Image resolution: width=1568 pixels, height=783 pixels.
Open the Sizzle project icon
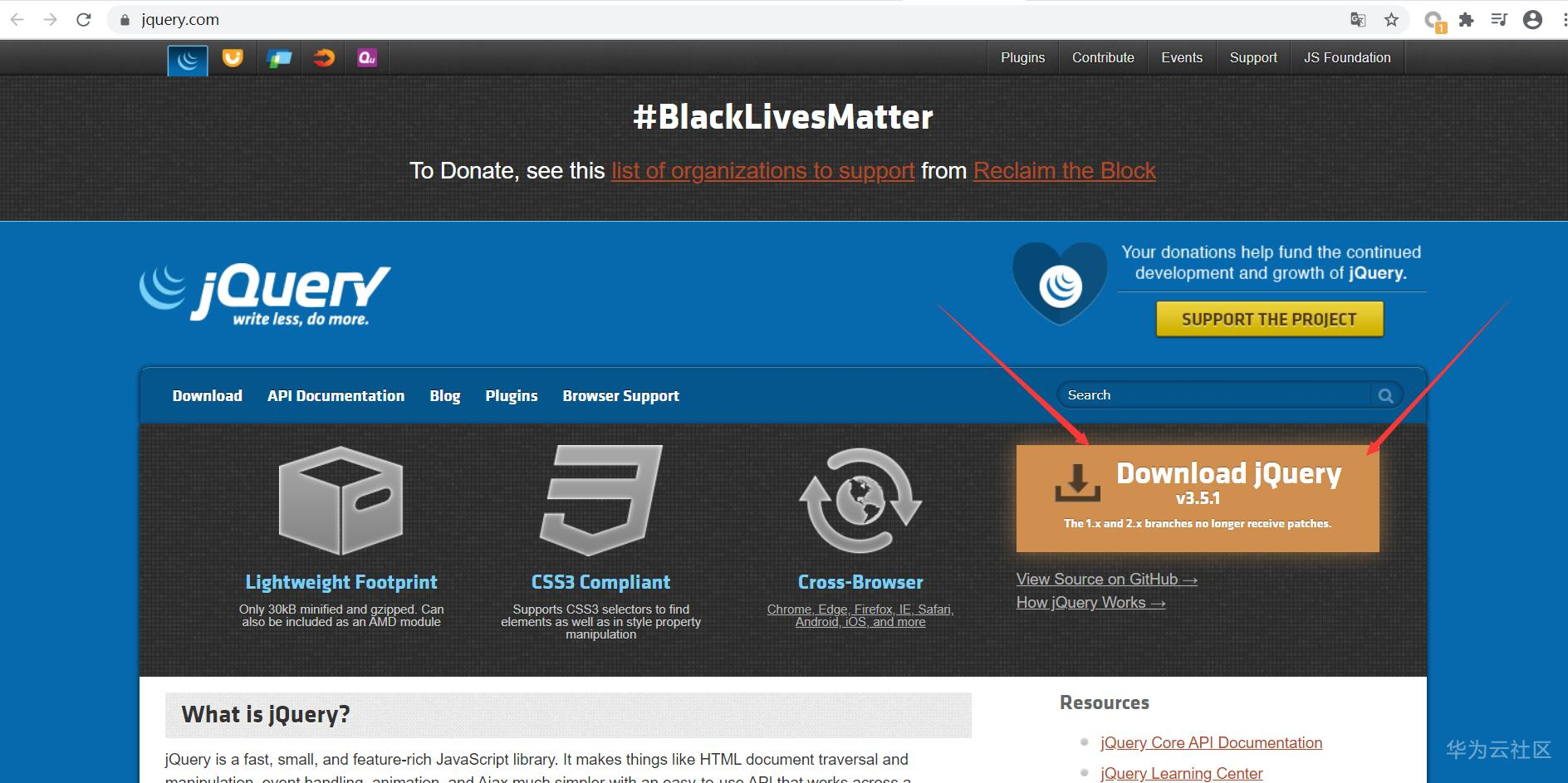324,58
